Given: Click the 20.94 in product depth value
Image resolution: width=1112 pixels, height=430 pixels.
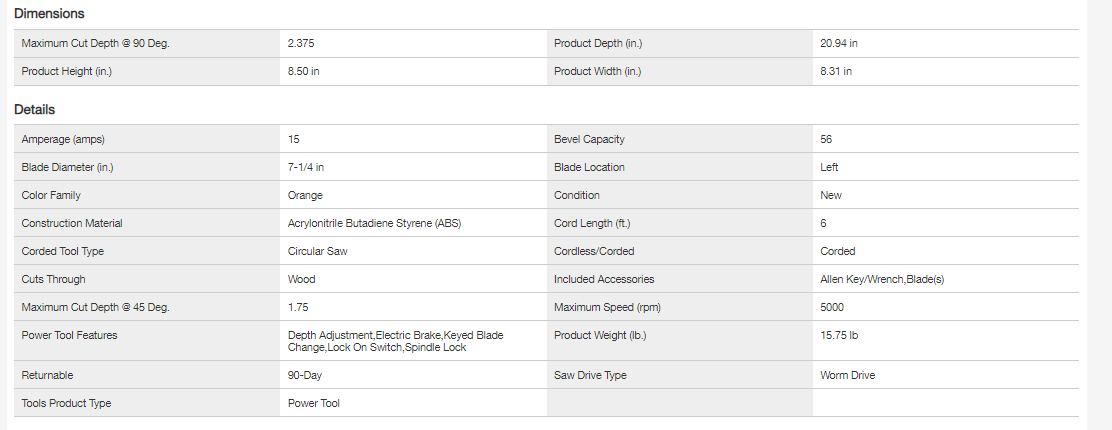Looking at the screenshot, I should pyautogui.click(x=838, y=44).
